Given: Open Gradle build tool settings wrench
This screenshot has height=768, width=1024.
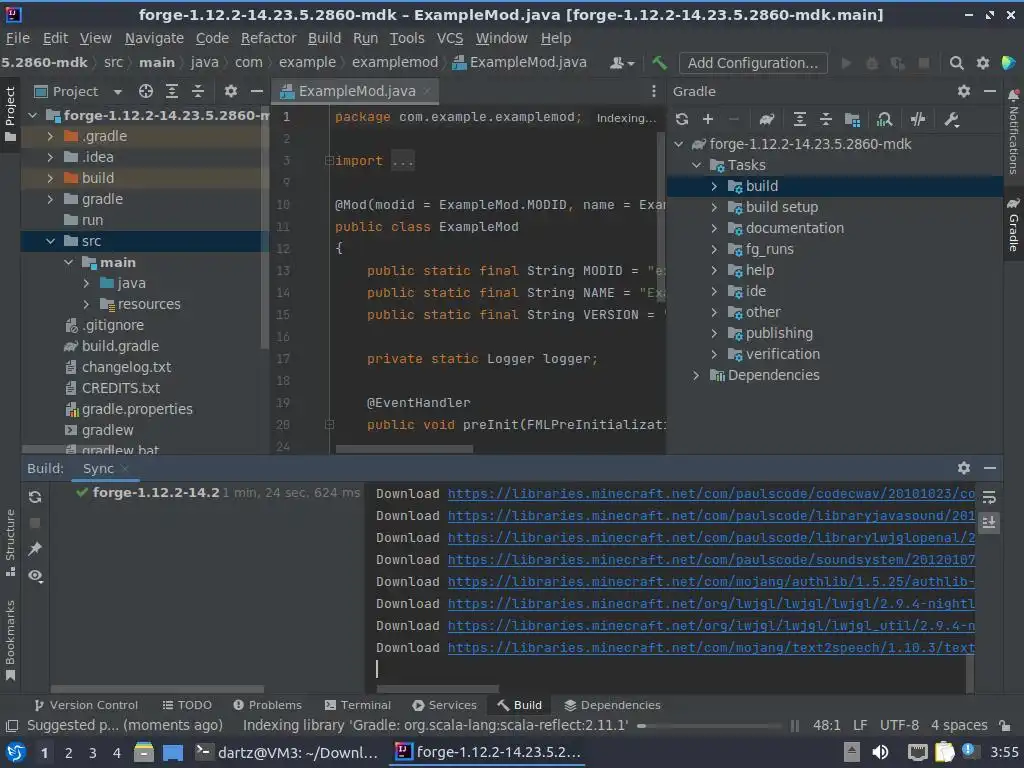Looking at the screenshot, I should (x=952, y=119).
